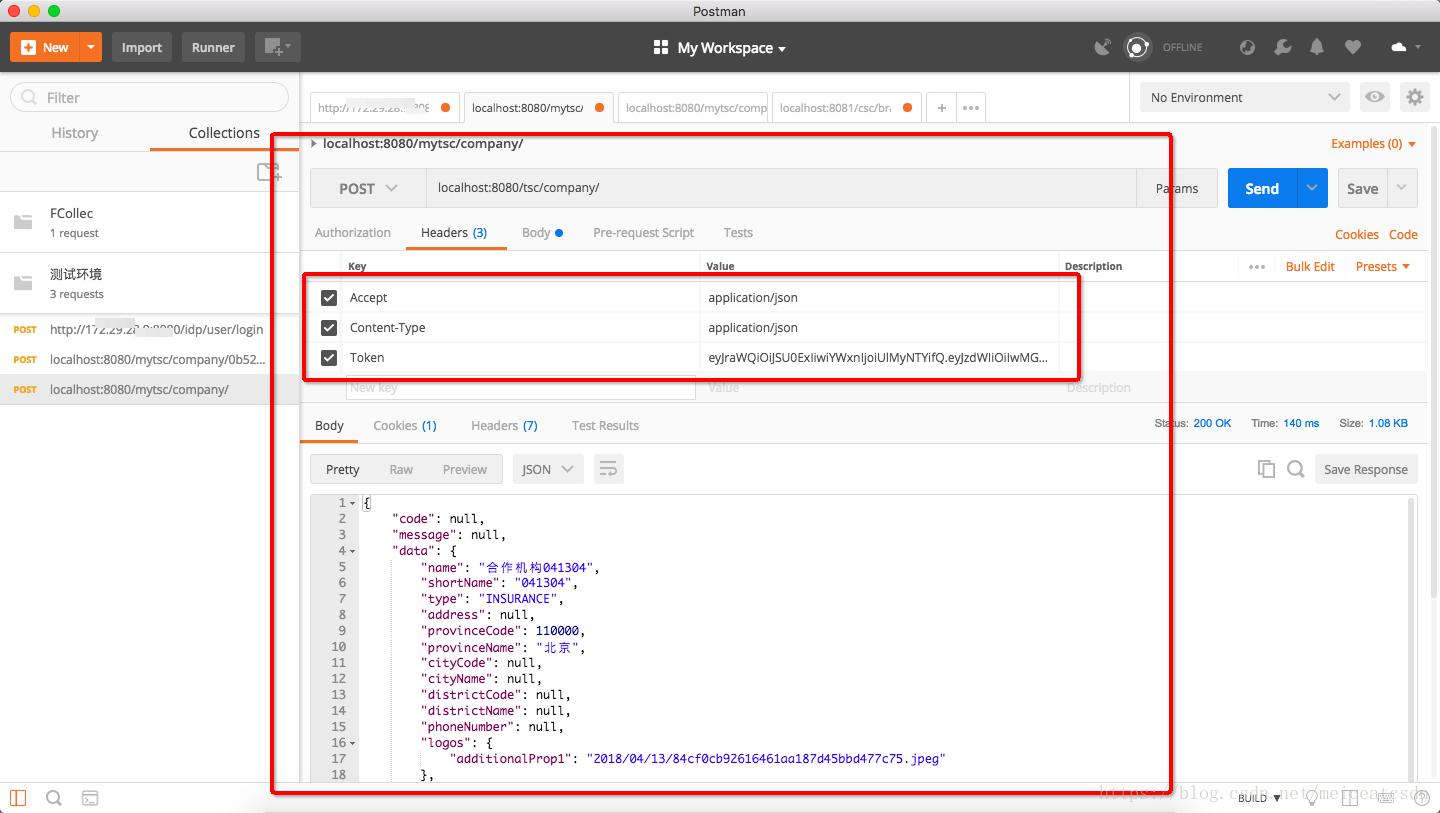The height and width of the screenshot is (813, 1440).
Task: Create new collection folder icon
Action: point(268,172)
